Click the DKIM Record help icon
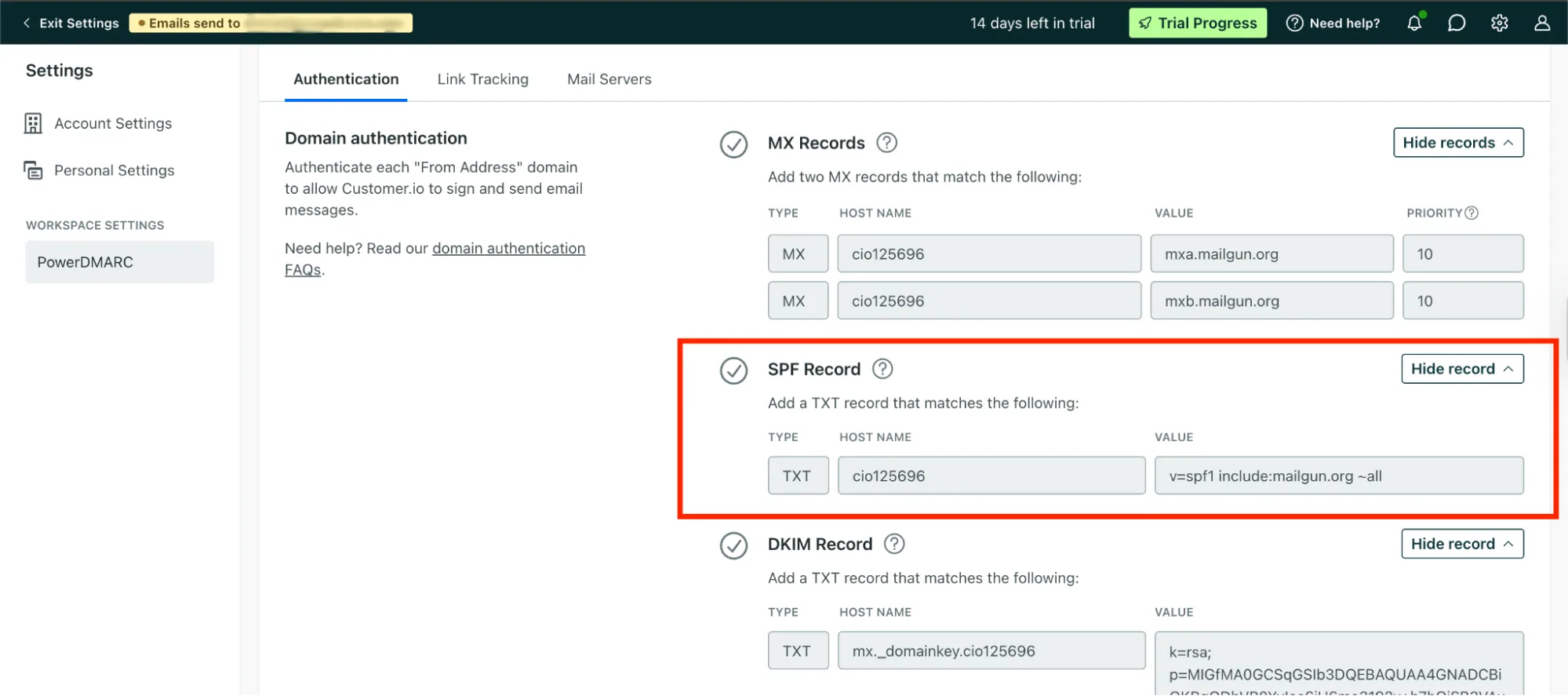This screenshot has width=1568, height=696. tap(894, 544)
